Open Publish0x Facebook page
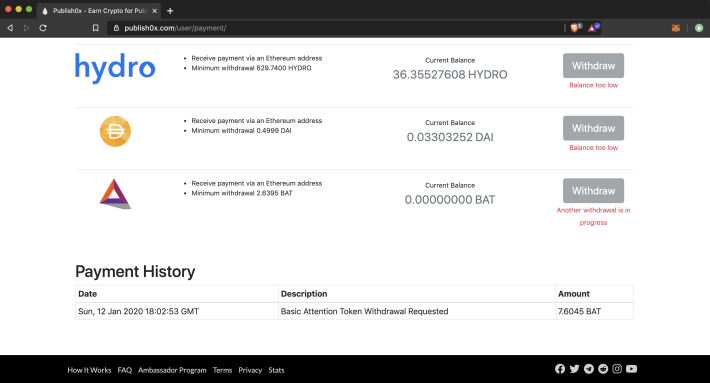Screen dimensions: 710x383 560,369
